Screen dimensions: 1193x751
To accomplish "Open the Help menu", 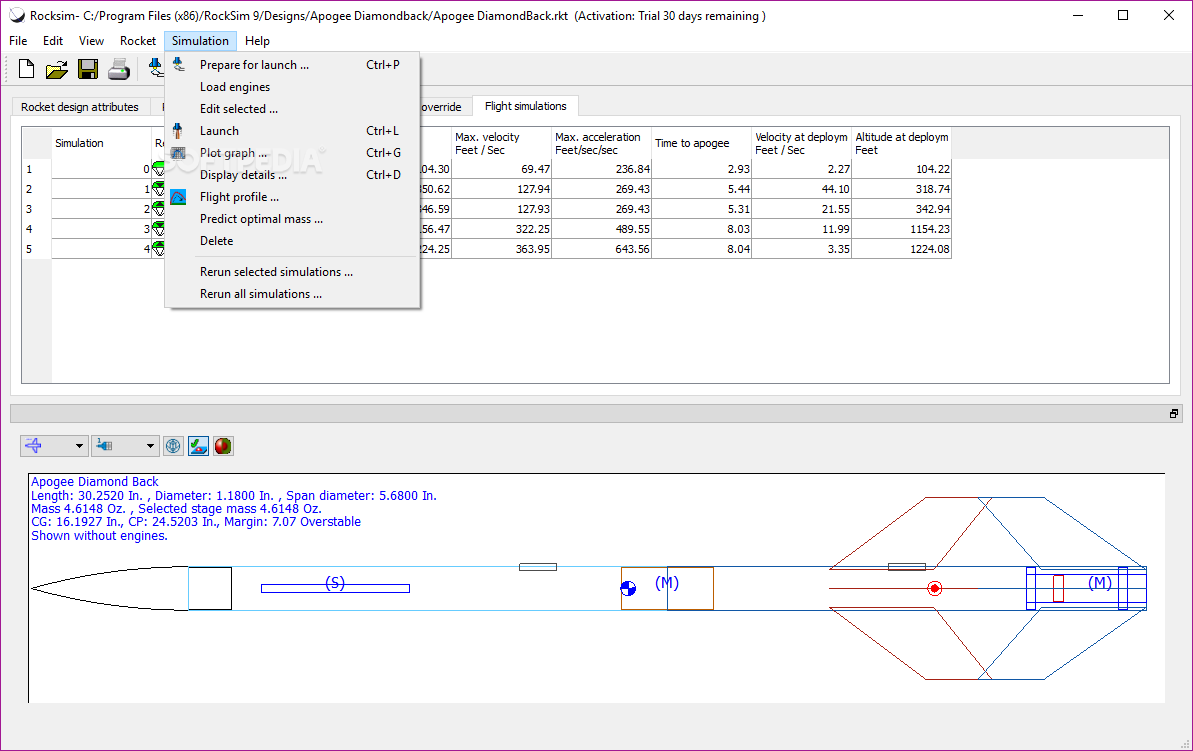I will pyautogui.click(x=257, y=41).
